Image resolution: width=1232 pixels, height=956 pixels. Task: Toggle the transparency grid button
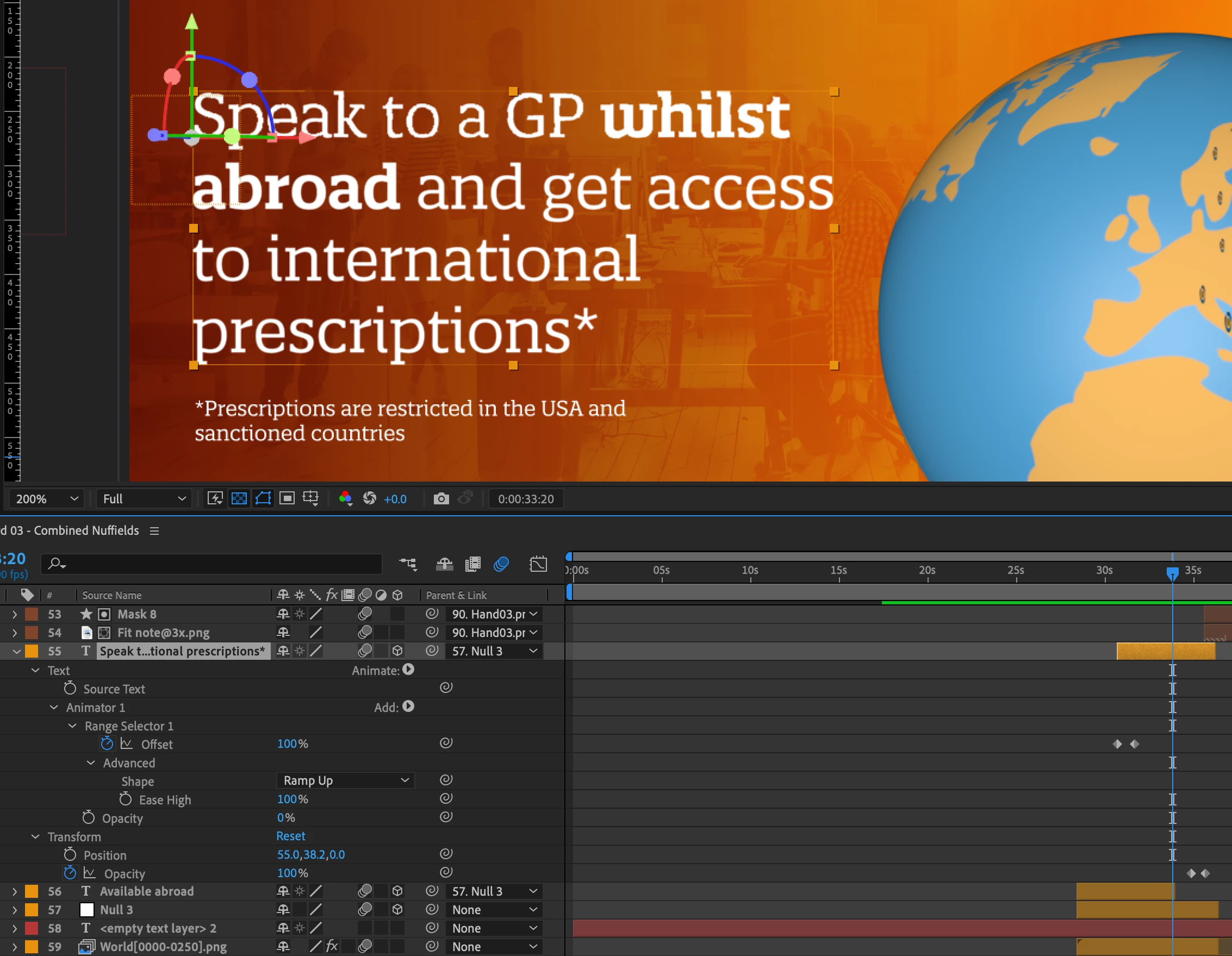(239, 498)
